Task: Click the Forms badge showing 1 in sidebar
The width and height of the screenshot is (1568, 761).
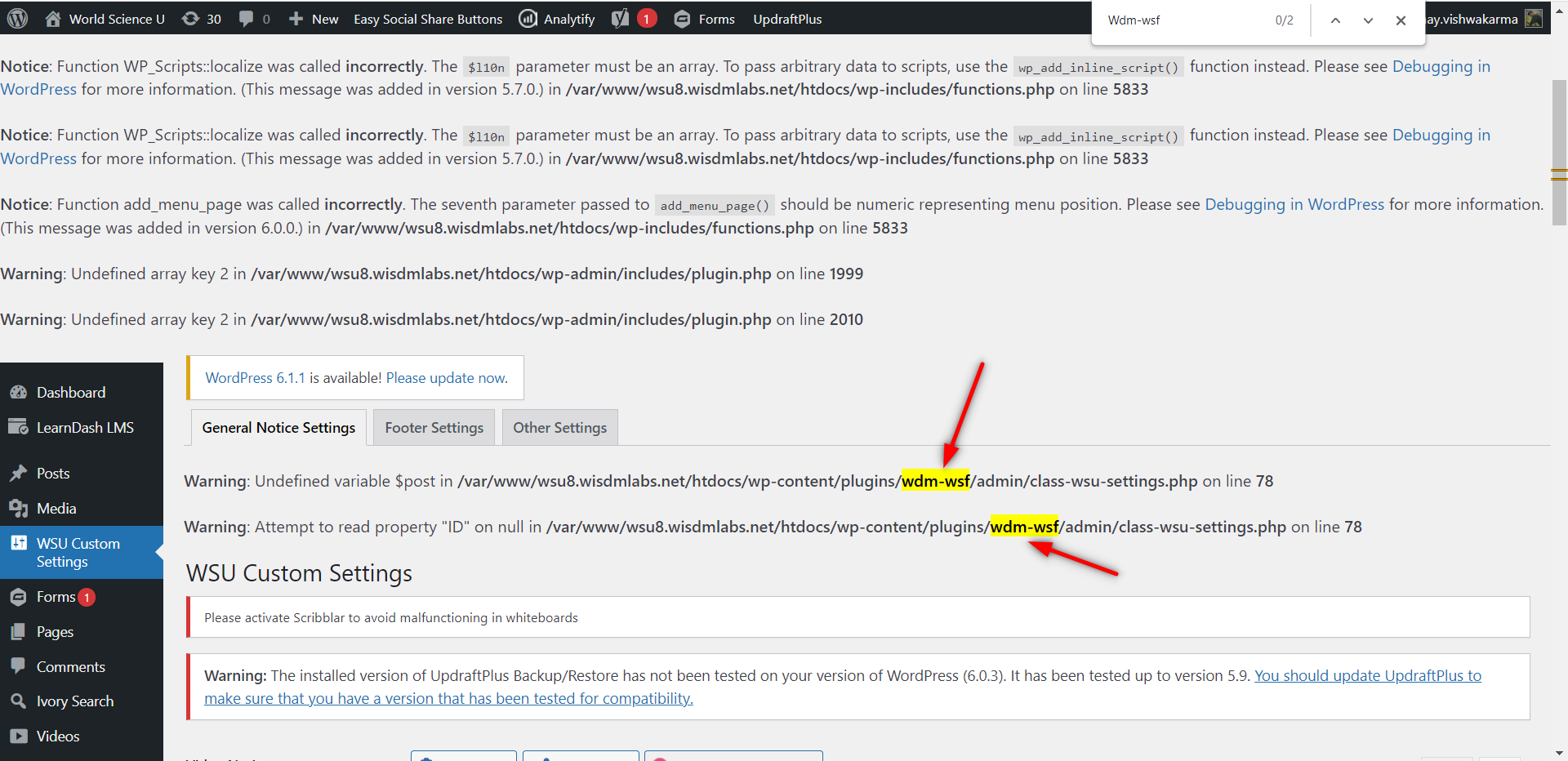Action: pyautogui.click(x=87, y=598)
